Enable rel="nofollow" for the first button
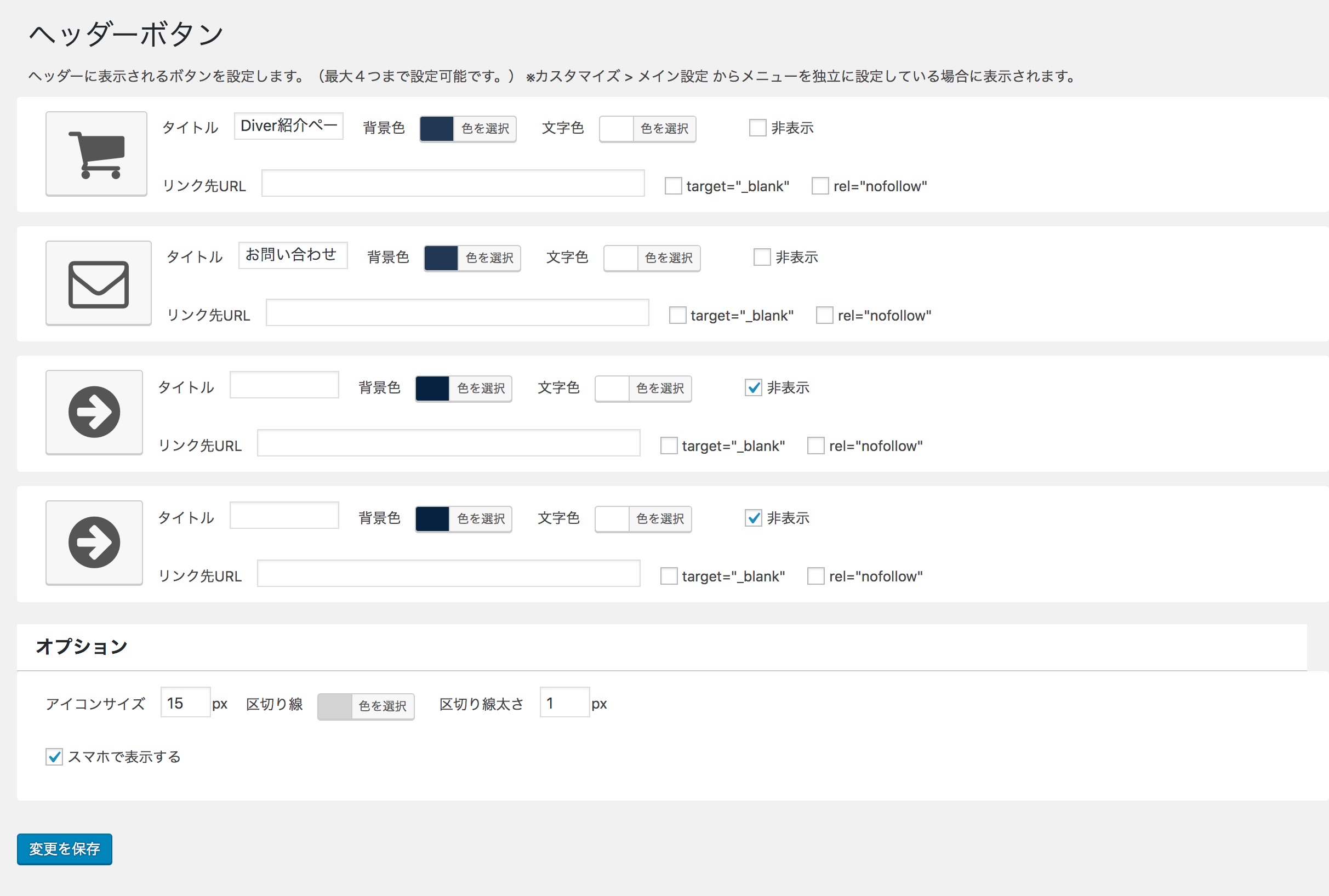 (x=820, y=186)
